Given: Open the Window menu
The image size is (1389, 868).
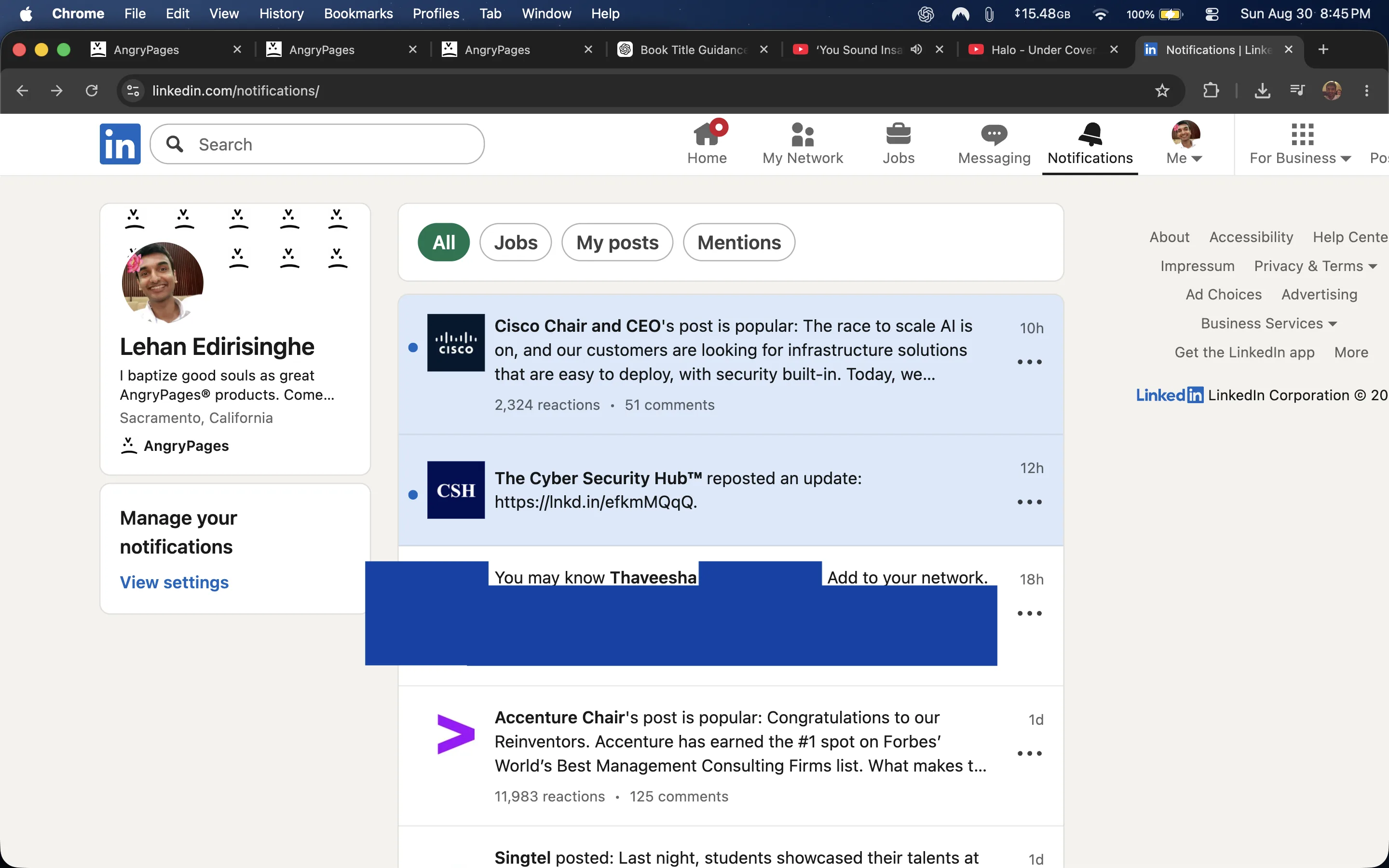Looking at the screenshot, I should [546, 14].
